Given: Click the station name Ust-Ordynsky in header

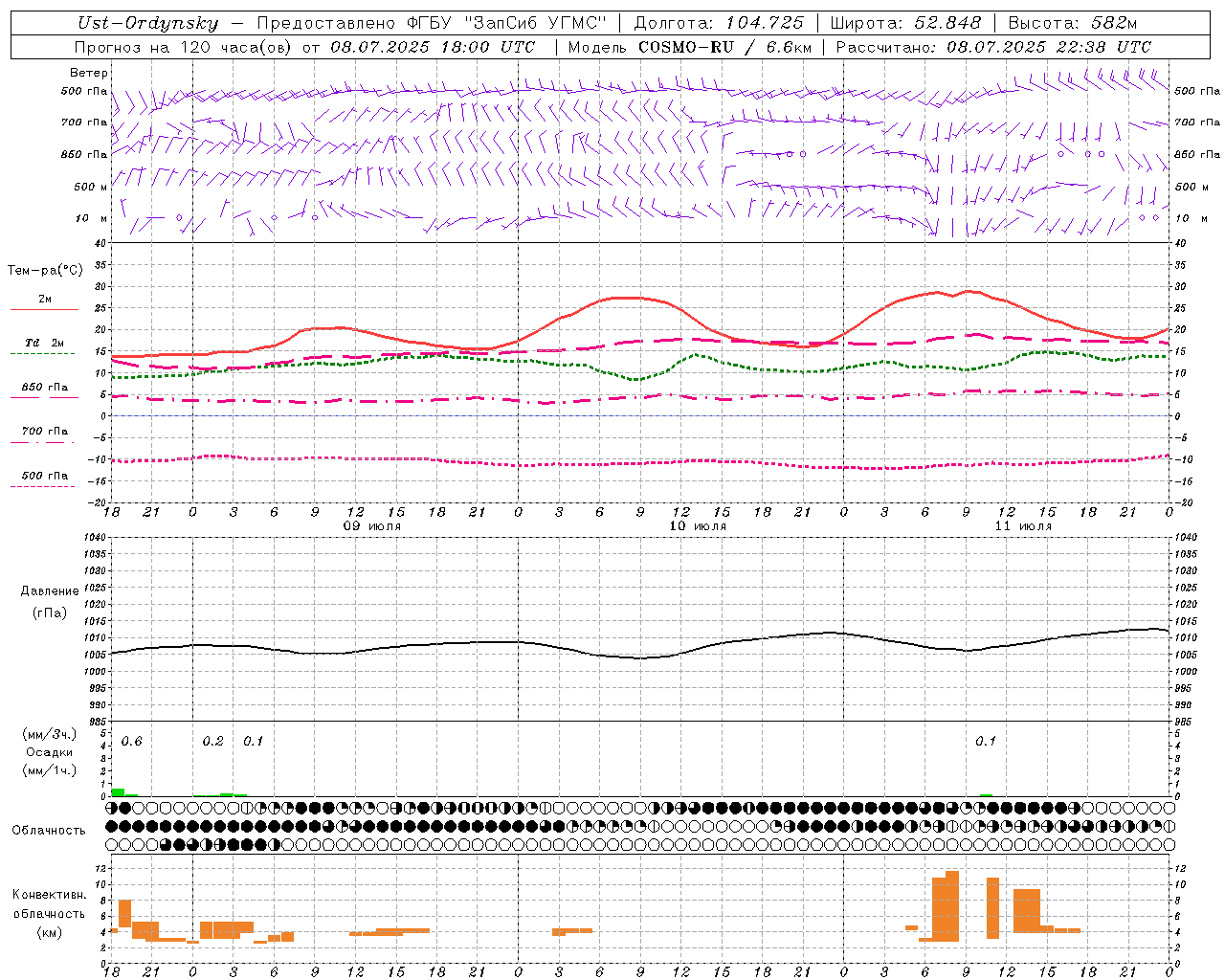Looking at the screenshot, I should pos(148,24).
